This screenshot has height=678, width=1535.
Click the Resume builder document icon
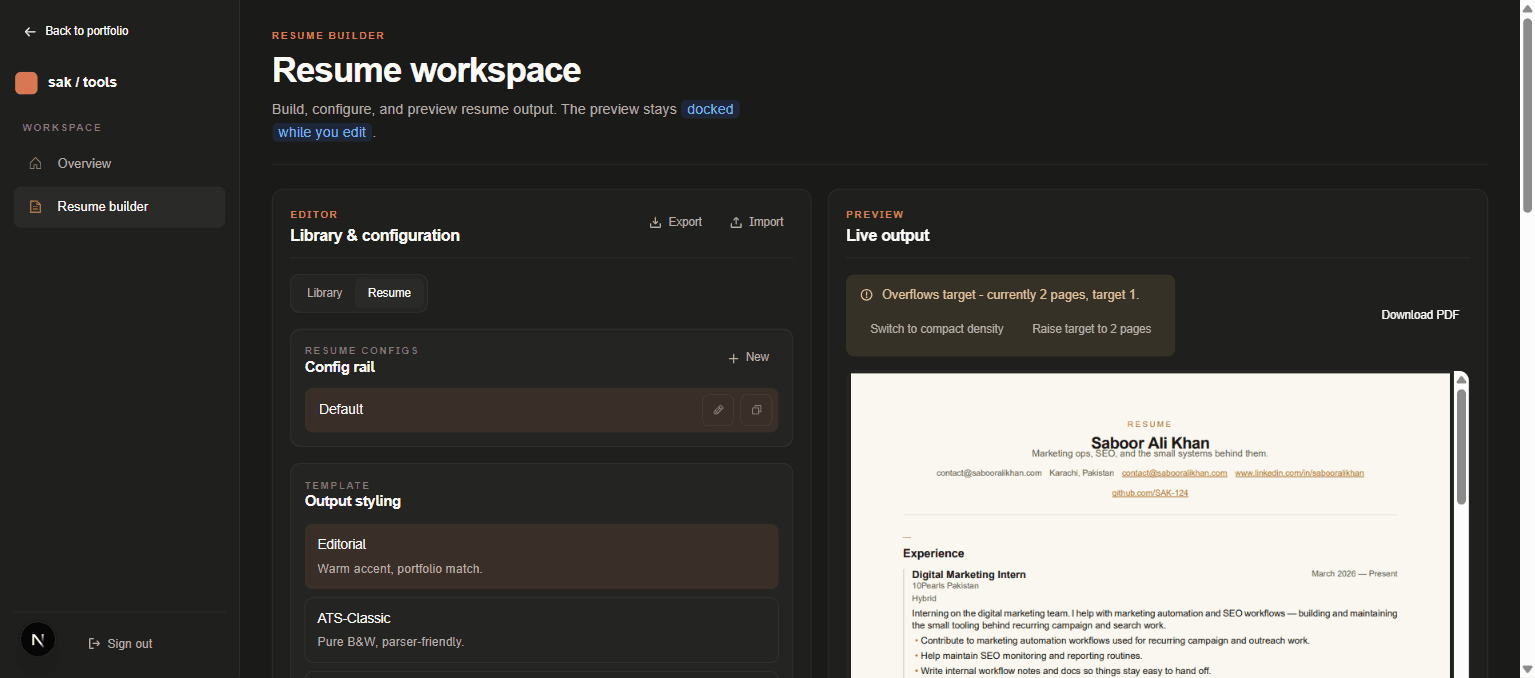click(x=36, y=207)
